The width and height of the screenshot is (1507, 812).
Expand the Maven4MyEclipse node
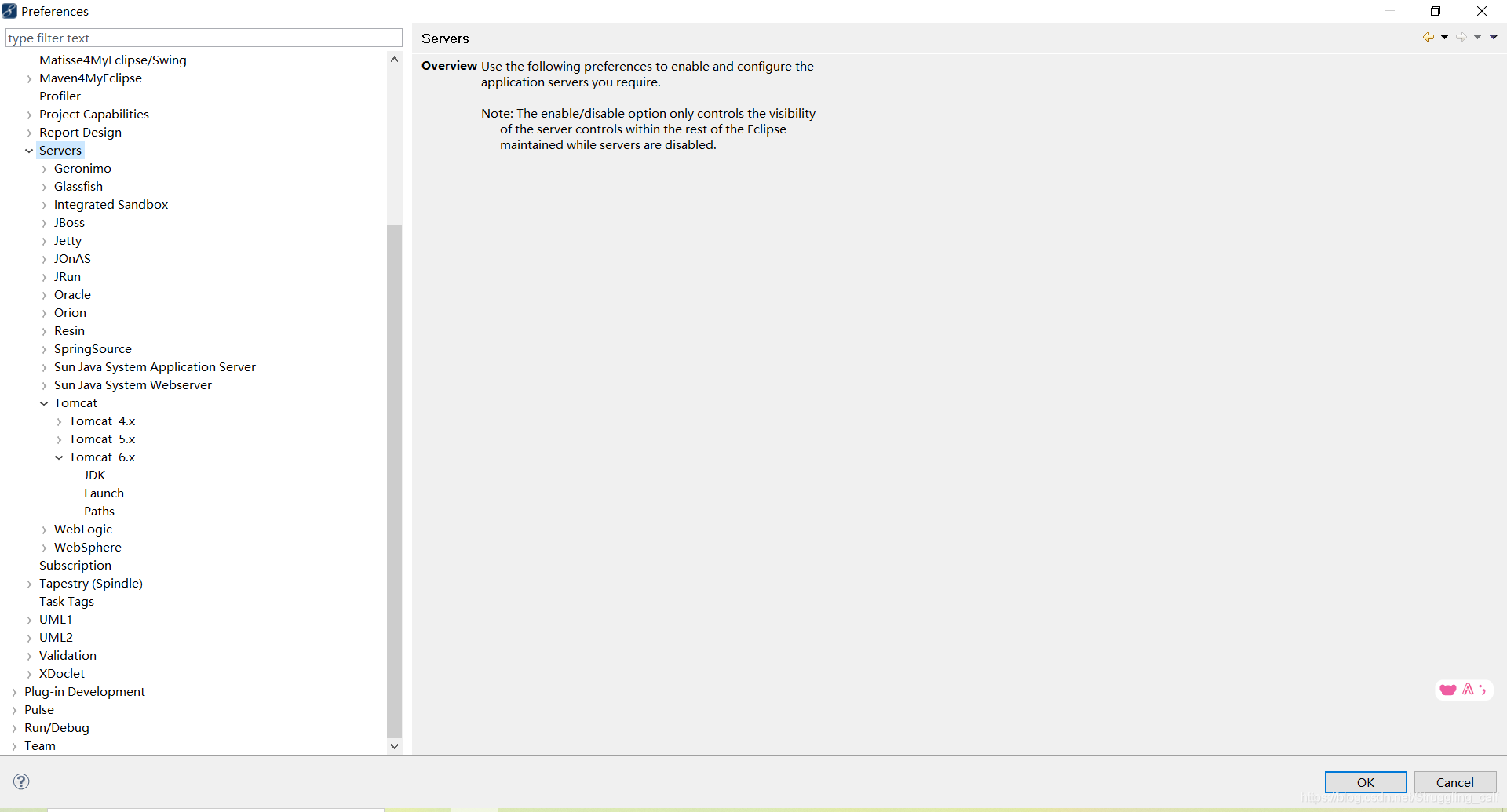tap(29, 78)
